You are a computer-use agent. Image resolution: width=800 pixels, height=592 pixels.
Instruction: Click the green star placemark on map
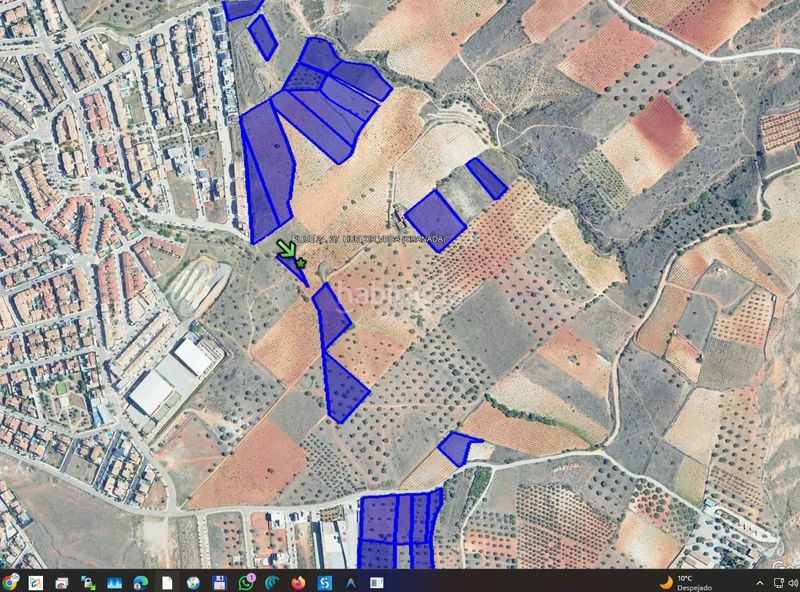coord(301,263)
